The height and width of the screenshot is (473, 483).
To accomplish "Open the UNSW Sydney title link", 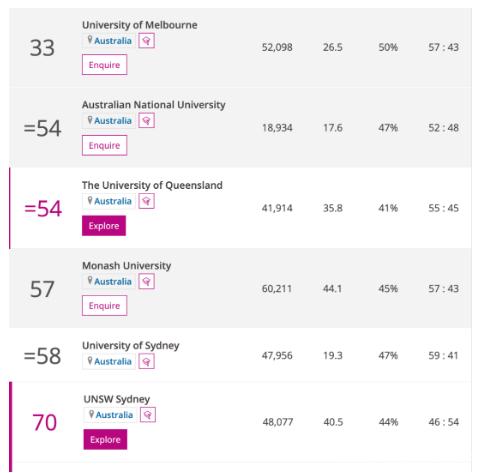I will pos(117,399).
